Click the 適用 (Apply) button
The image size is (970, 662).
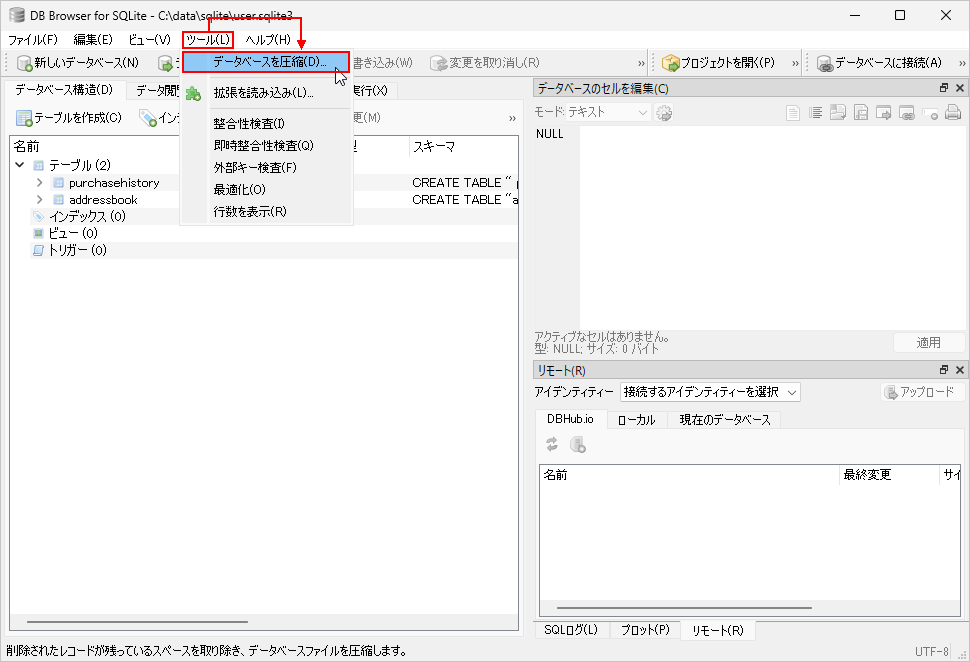pos(928,342)
